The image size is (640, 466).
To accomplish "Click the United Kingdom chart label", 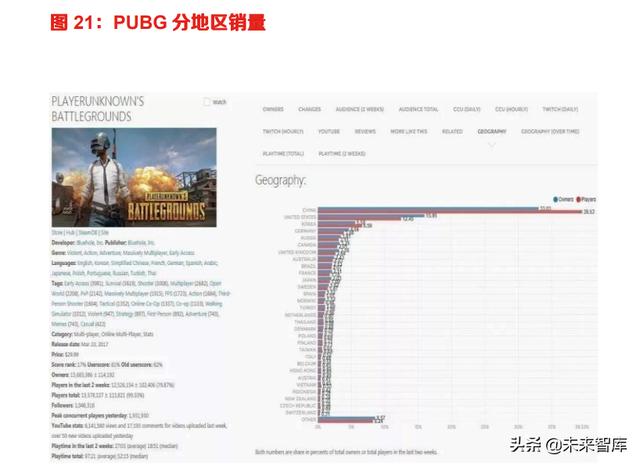I will tap(297, 252).
